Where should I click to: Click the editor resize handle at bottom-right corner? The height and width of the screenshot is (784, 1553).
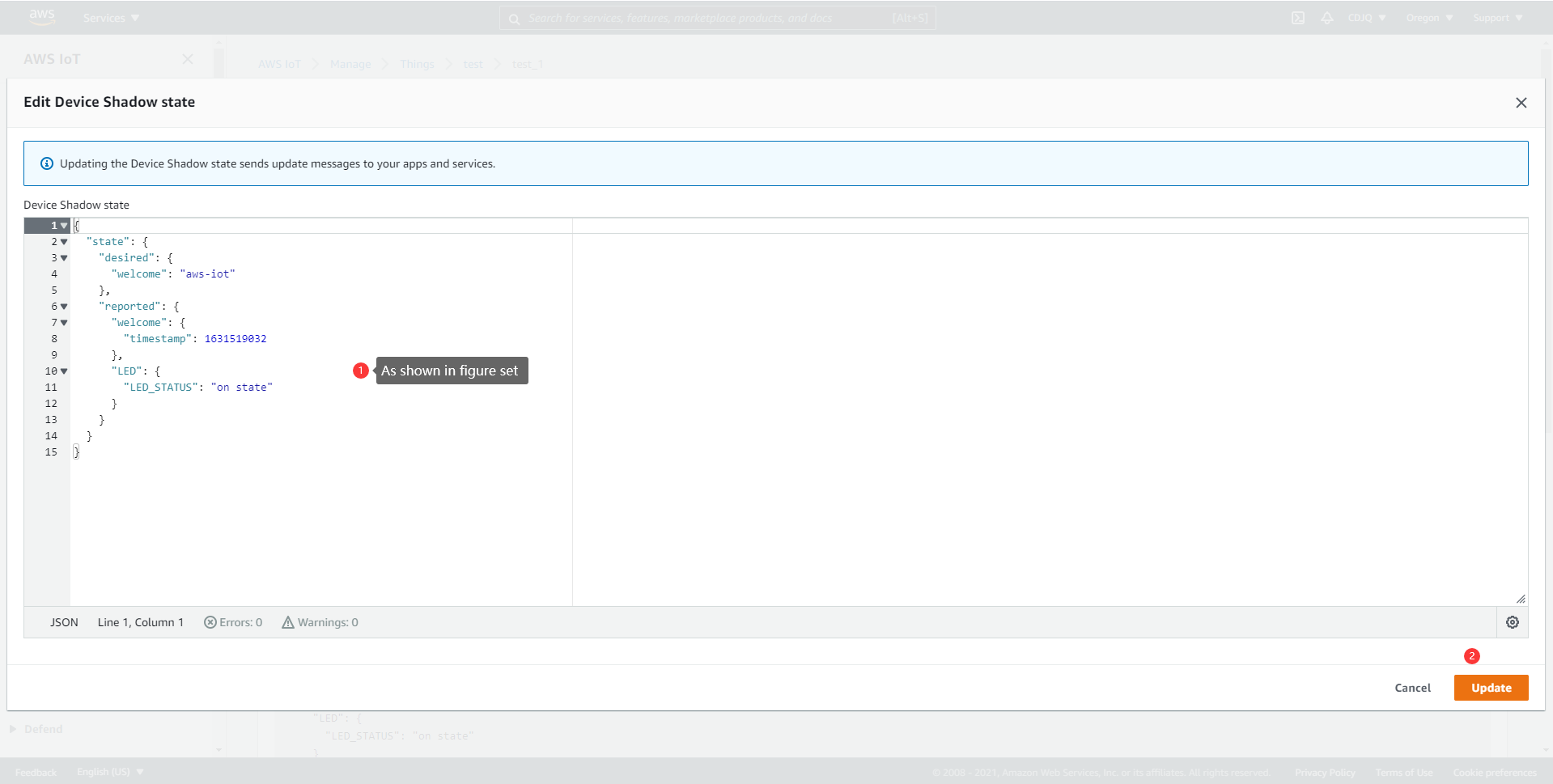(1521, 599)
